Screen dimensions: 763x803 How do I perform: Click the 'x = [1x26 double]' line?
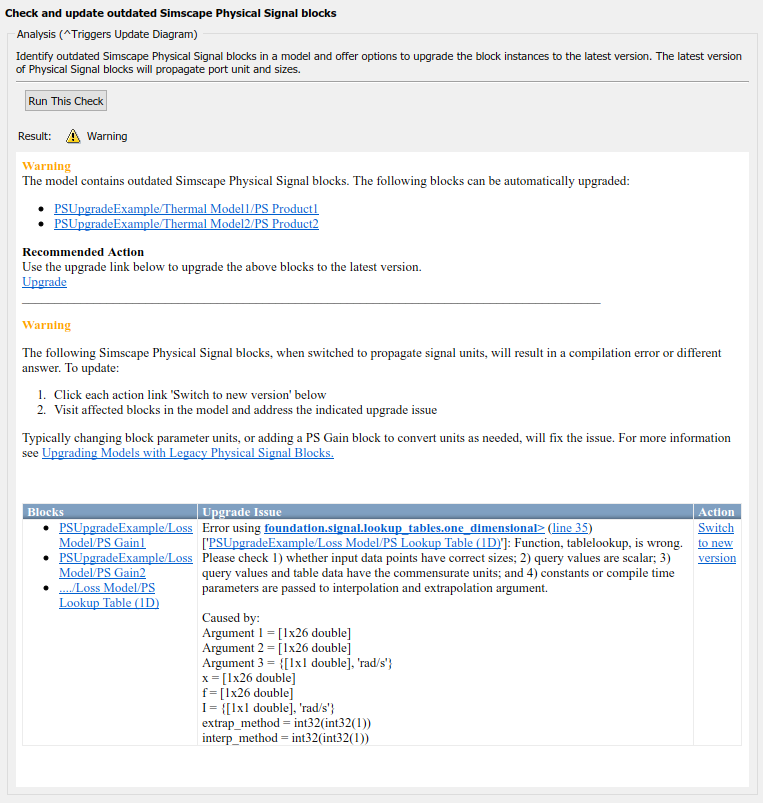(x=249, y=678)
